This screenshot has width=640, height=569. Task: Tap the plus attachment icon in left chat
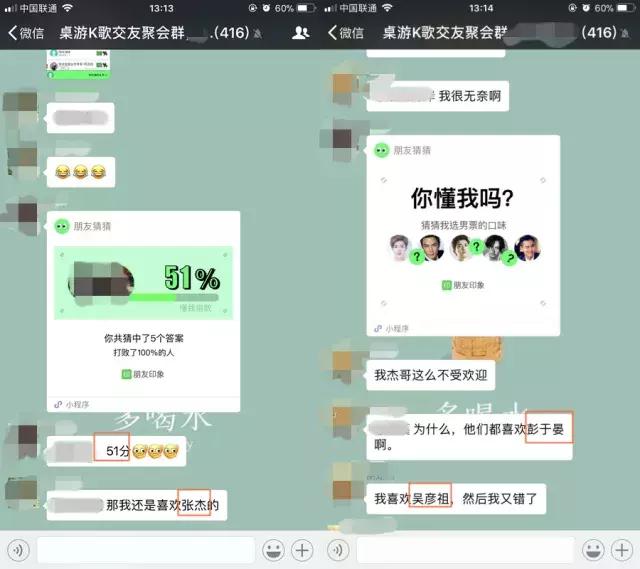[302, 550]
